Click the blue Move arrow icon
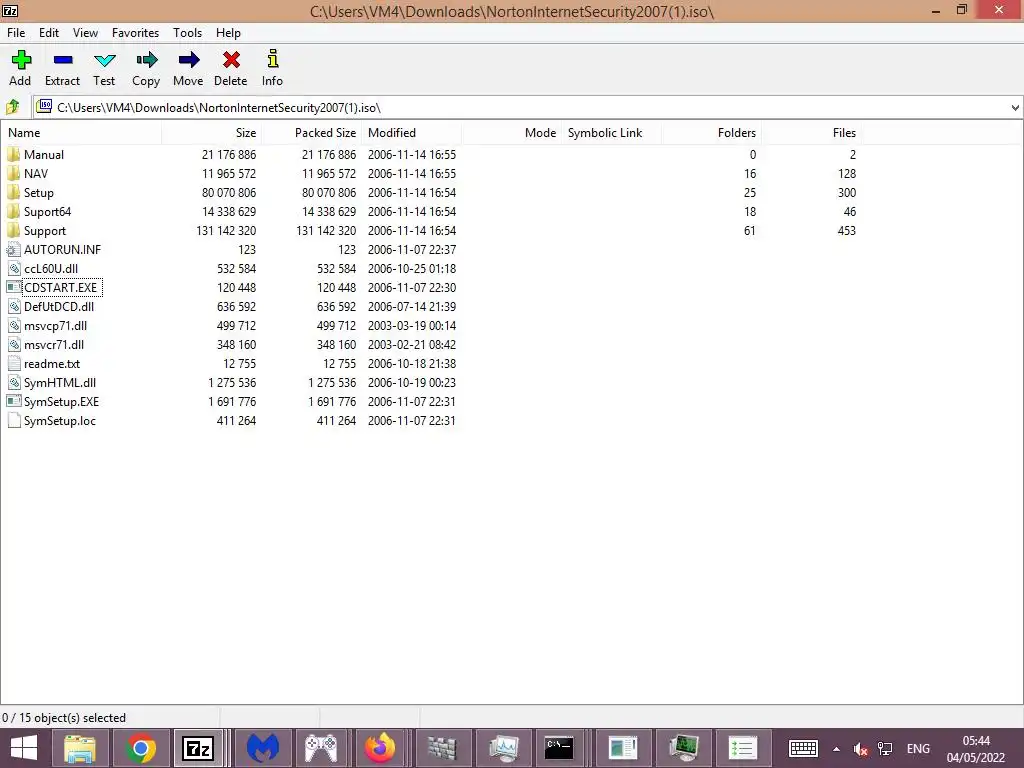Viewport: 1024px width, 768px height. (188, 60)
